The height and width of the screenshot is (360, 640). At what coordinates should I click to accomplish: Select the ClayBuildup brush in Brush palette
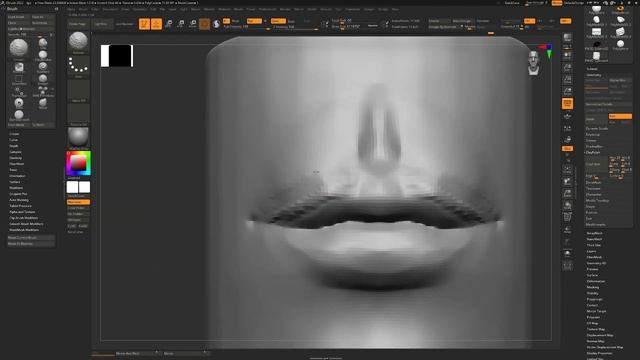43,56
